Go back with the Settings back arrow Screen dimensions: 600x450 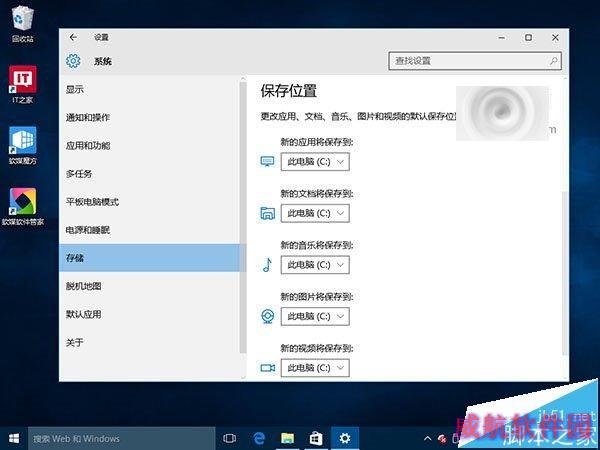point(73,37)
